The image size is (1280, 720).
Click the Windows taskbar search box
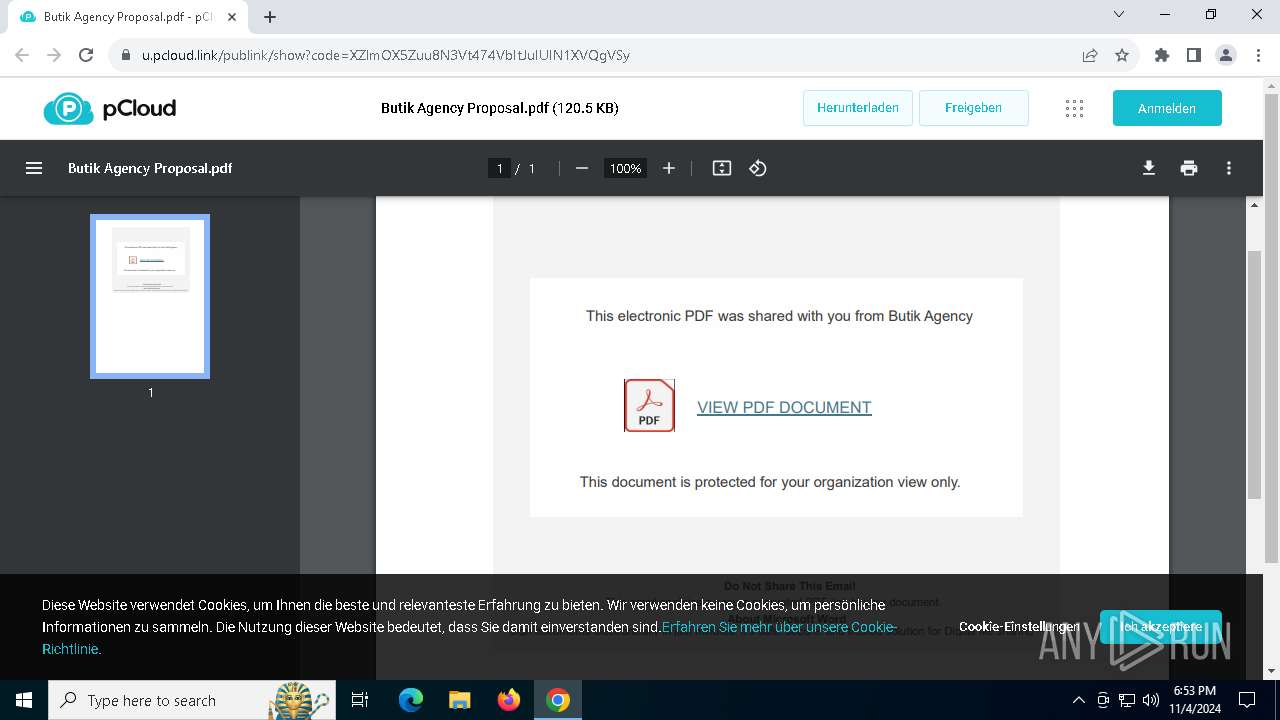pyautogui.click(x=191, y=700)
